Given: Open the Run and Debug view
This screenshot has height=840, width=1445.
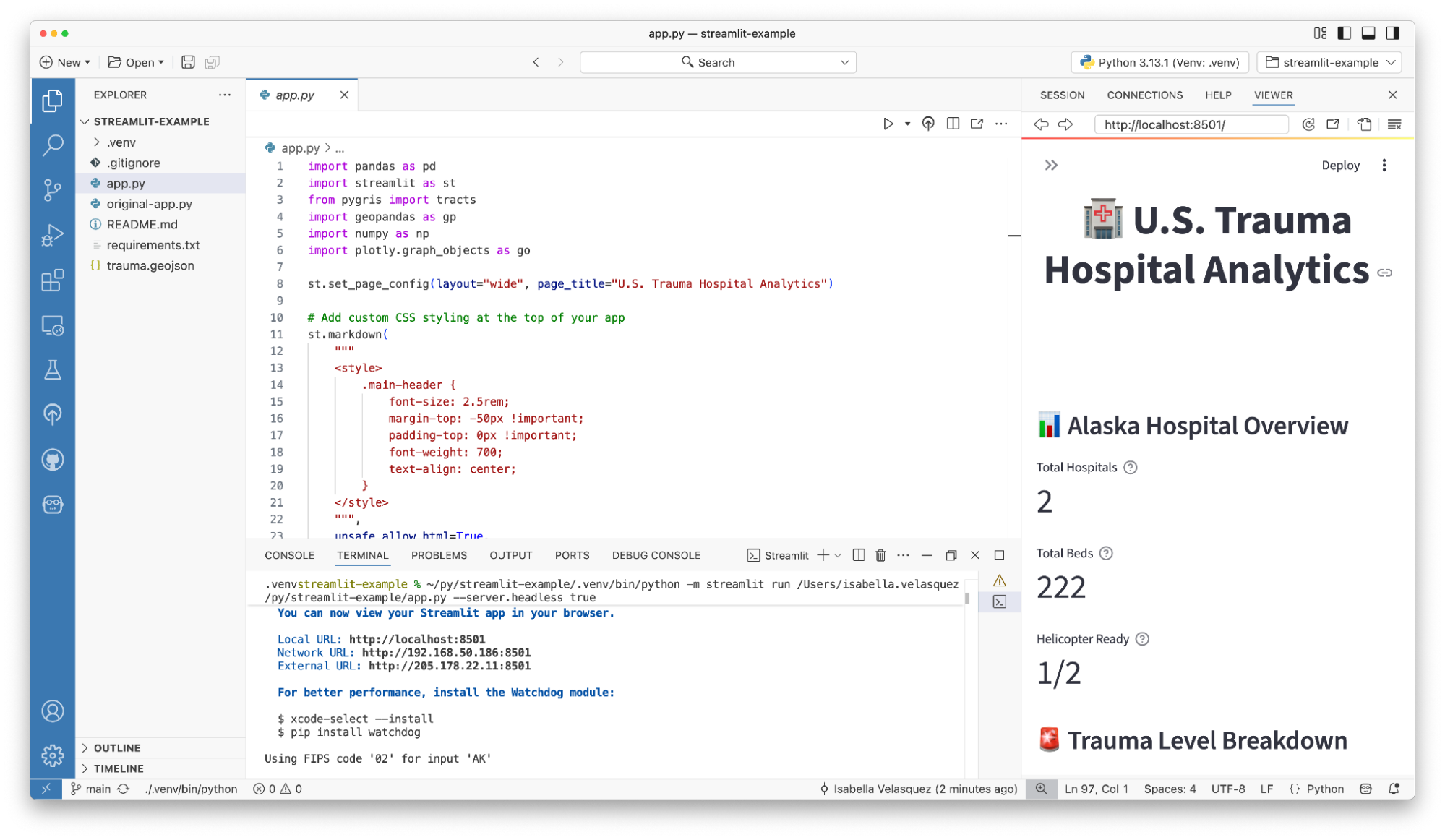Looking at the screenshot, I should 52,235.
